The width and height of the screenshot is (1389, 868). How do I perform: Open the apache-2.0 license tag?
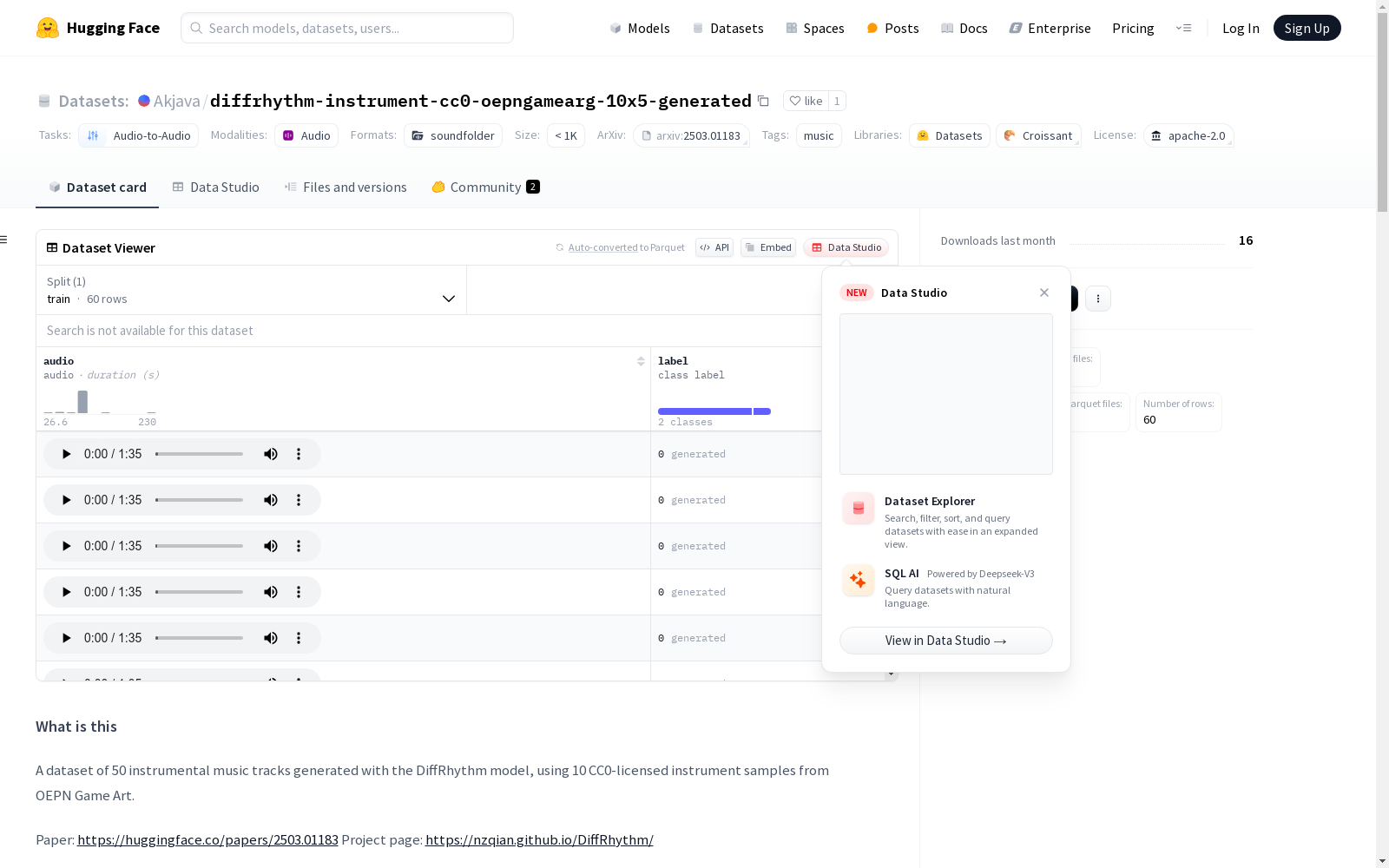pyautogui.click(x=1188, y=135)
